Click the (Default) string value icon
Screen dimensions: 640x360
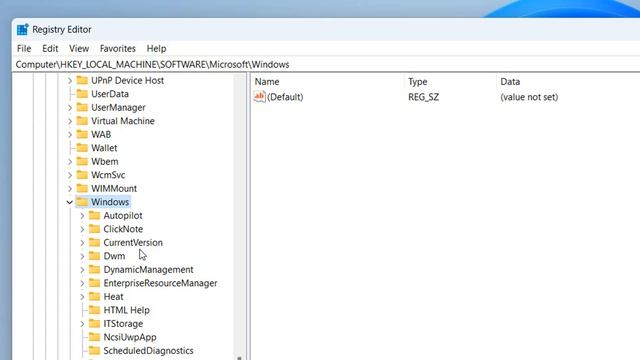pos(260,97)
